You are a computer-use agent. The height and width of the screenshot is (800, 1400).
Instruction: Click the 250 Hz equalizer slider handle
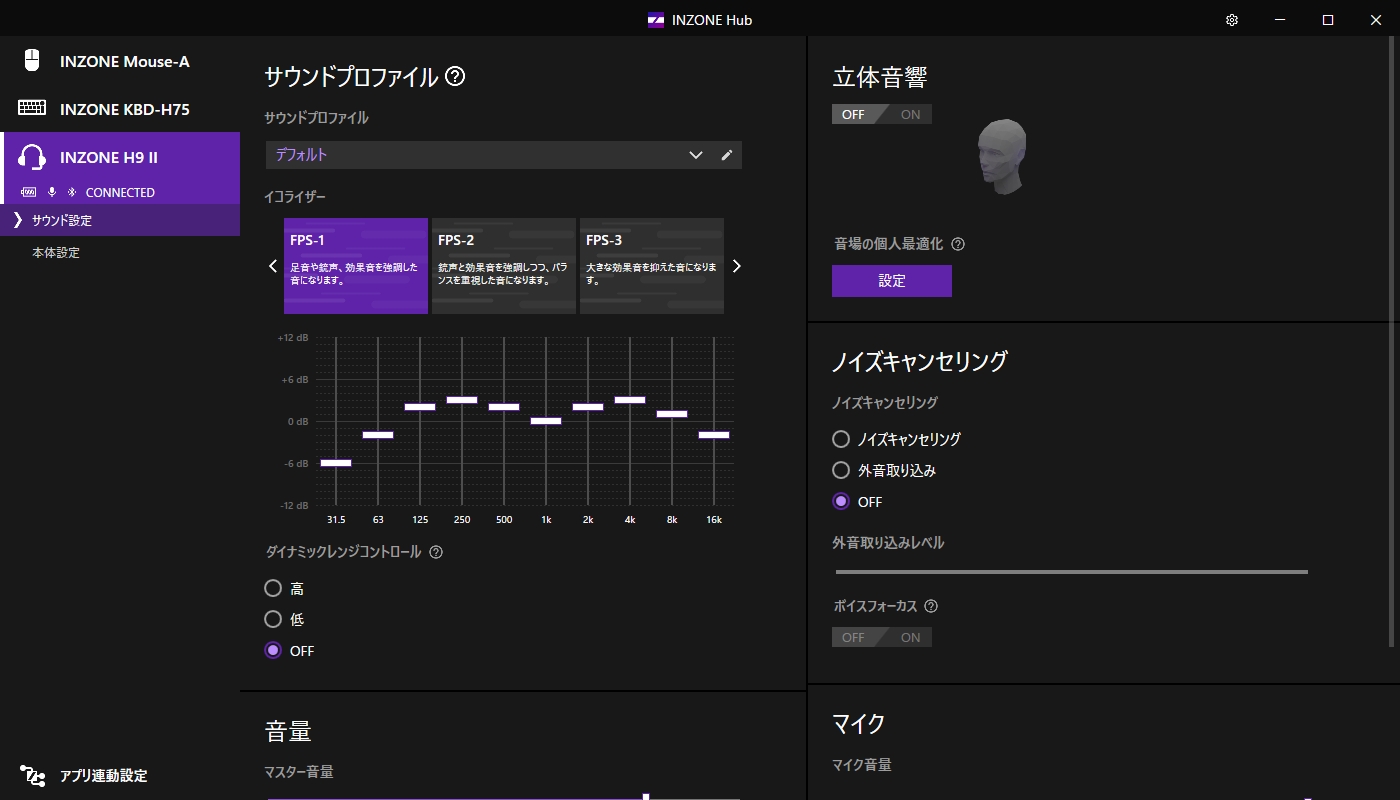[x=462, y=400]
